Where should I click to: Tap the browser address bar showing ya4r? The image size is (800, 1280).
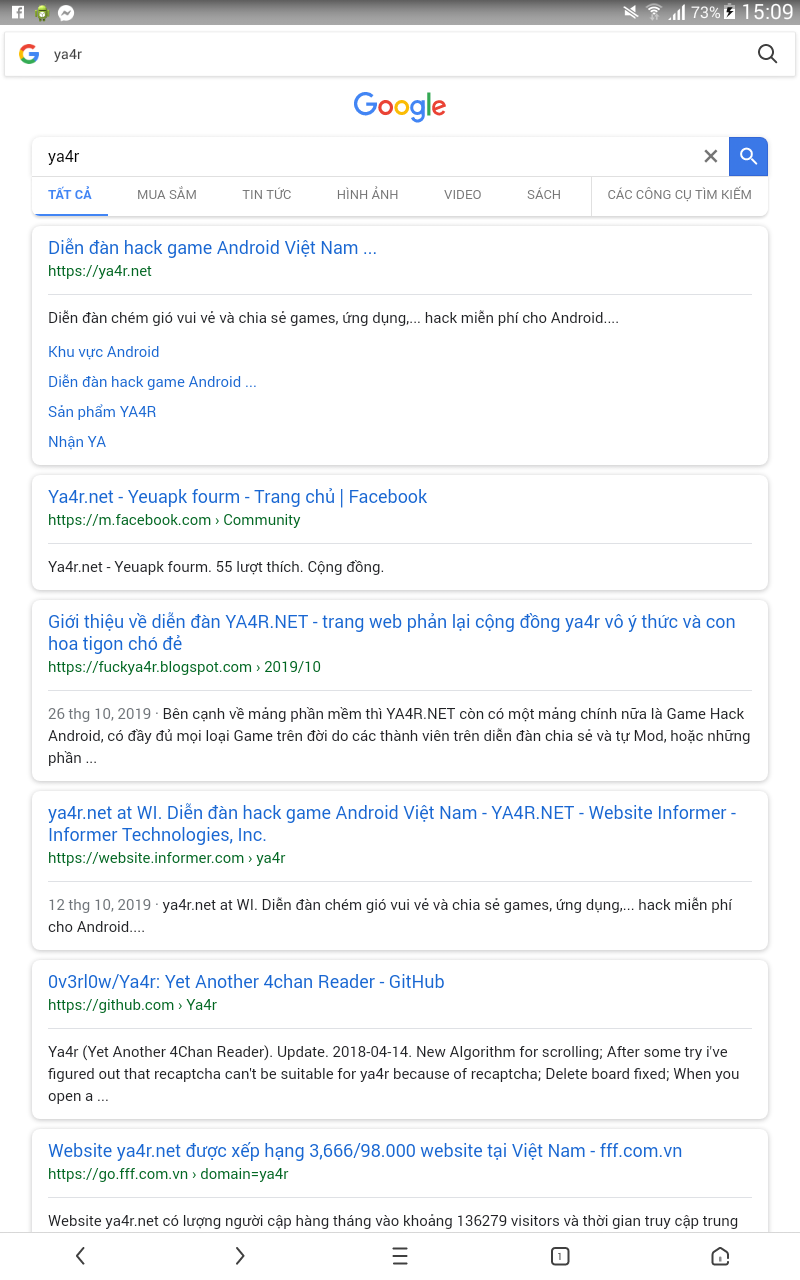click(x=390, y=54)
